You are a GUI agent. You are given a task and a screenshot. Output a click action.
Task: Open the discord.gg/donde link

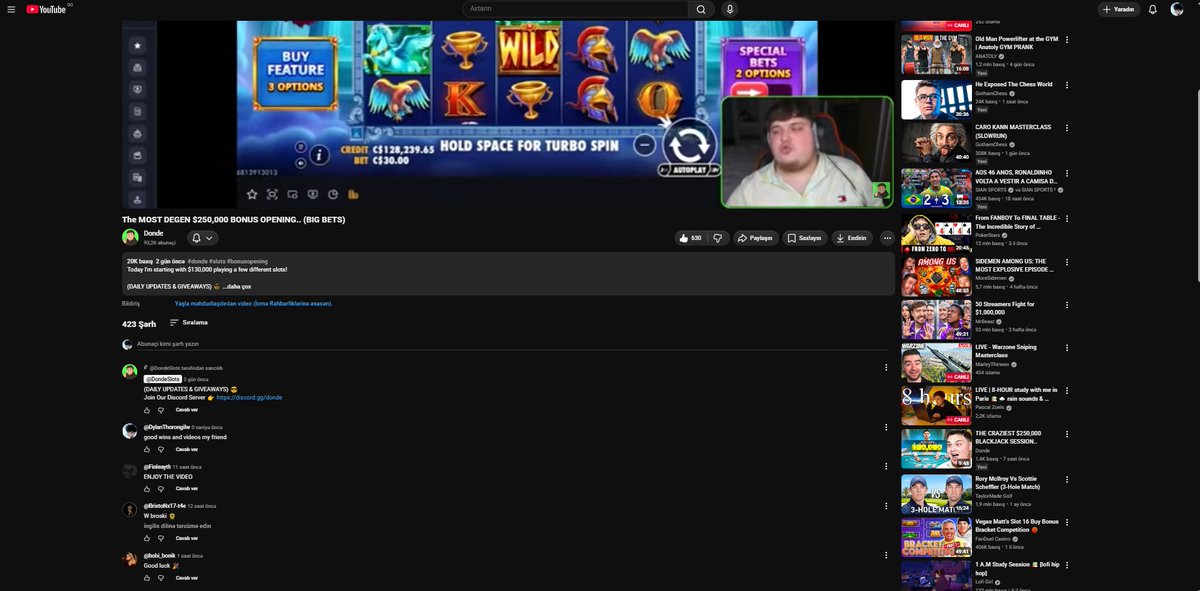coord(249,397)
